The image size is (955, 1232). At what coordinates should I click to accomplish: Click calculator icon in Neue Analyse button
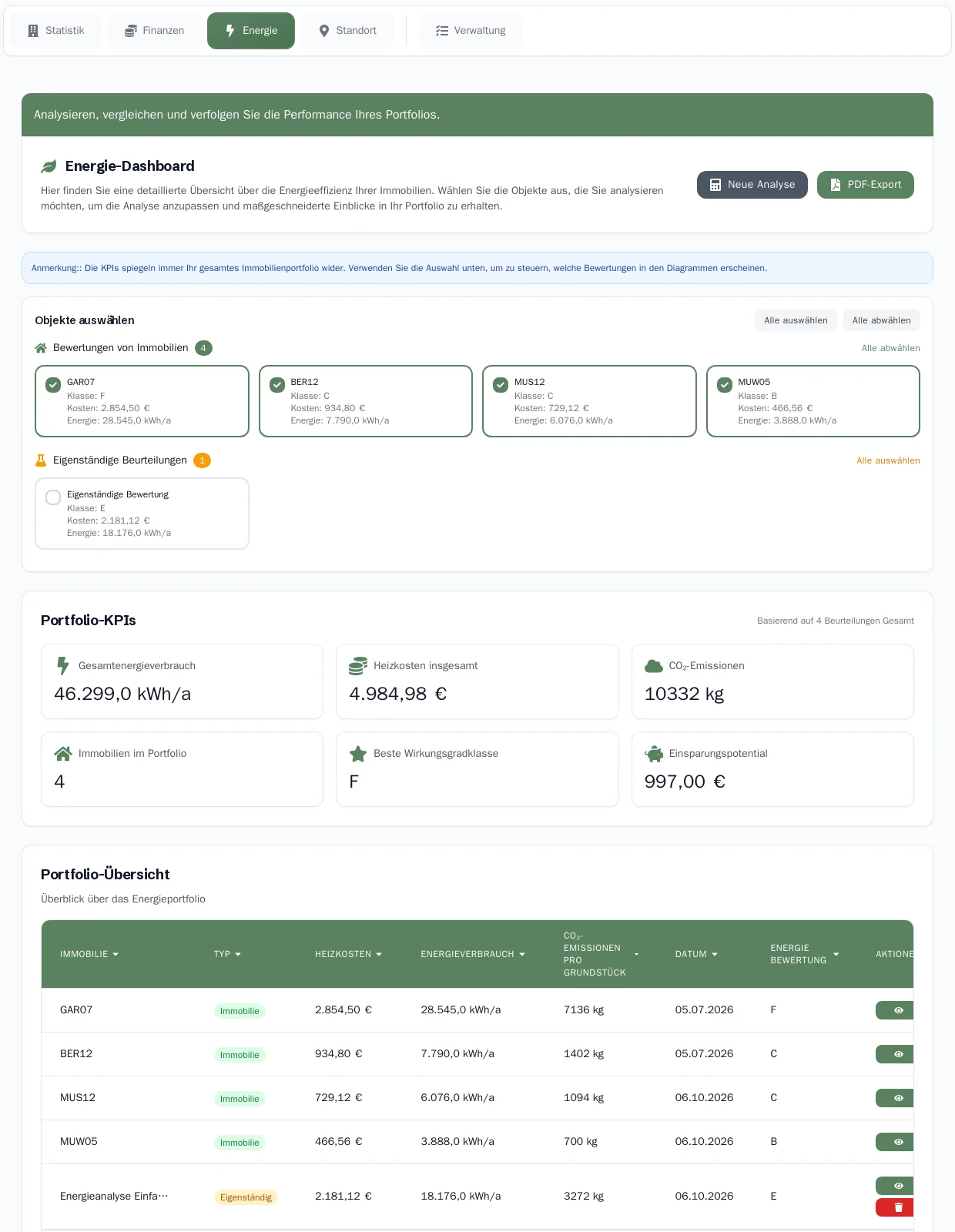tap(715, 185)
